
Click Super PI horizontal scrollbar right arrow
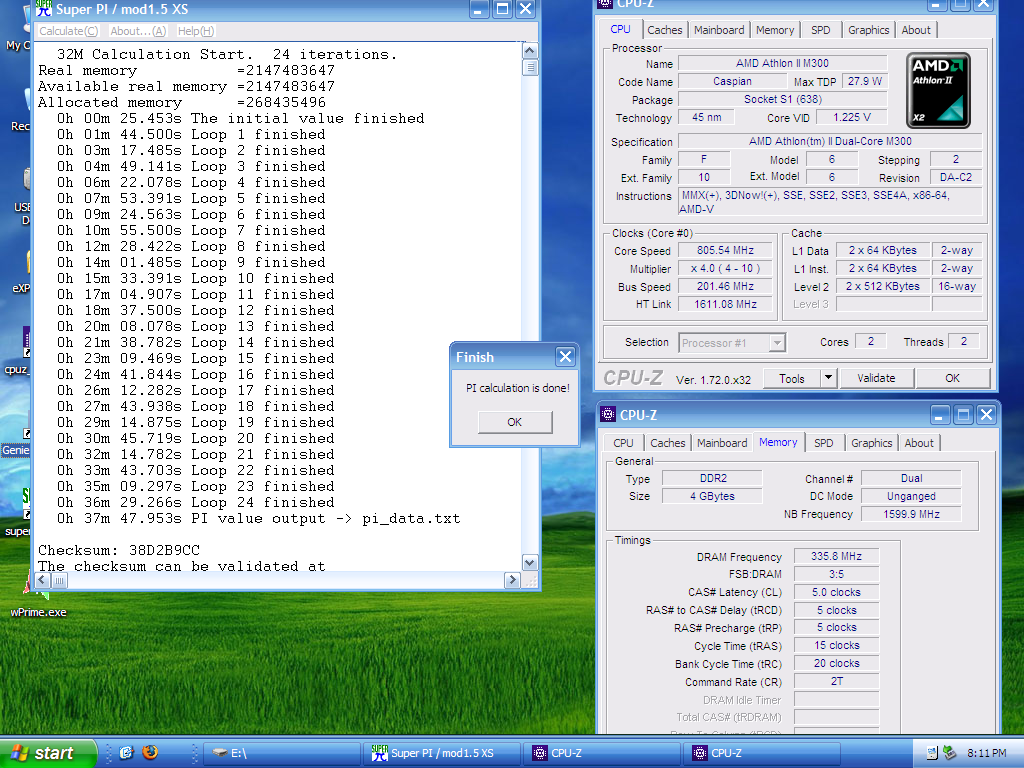[512, 580]
